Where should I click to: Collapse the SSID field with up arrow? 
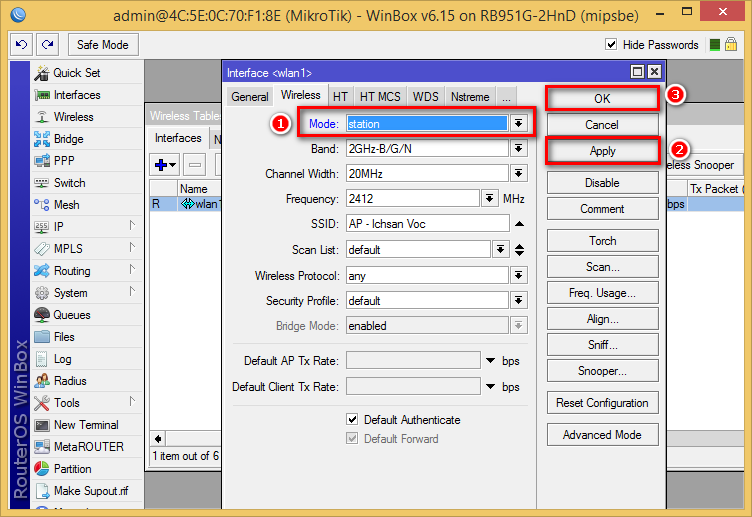[519, 224]
